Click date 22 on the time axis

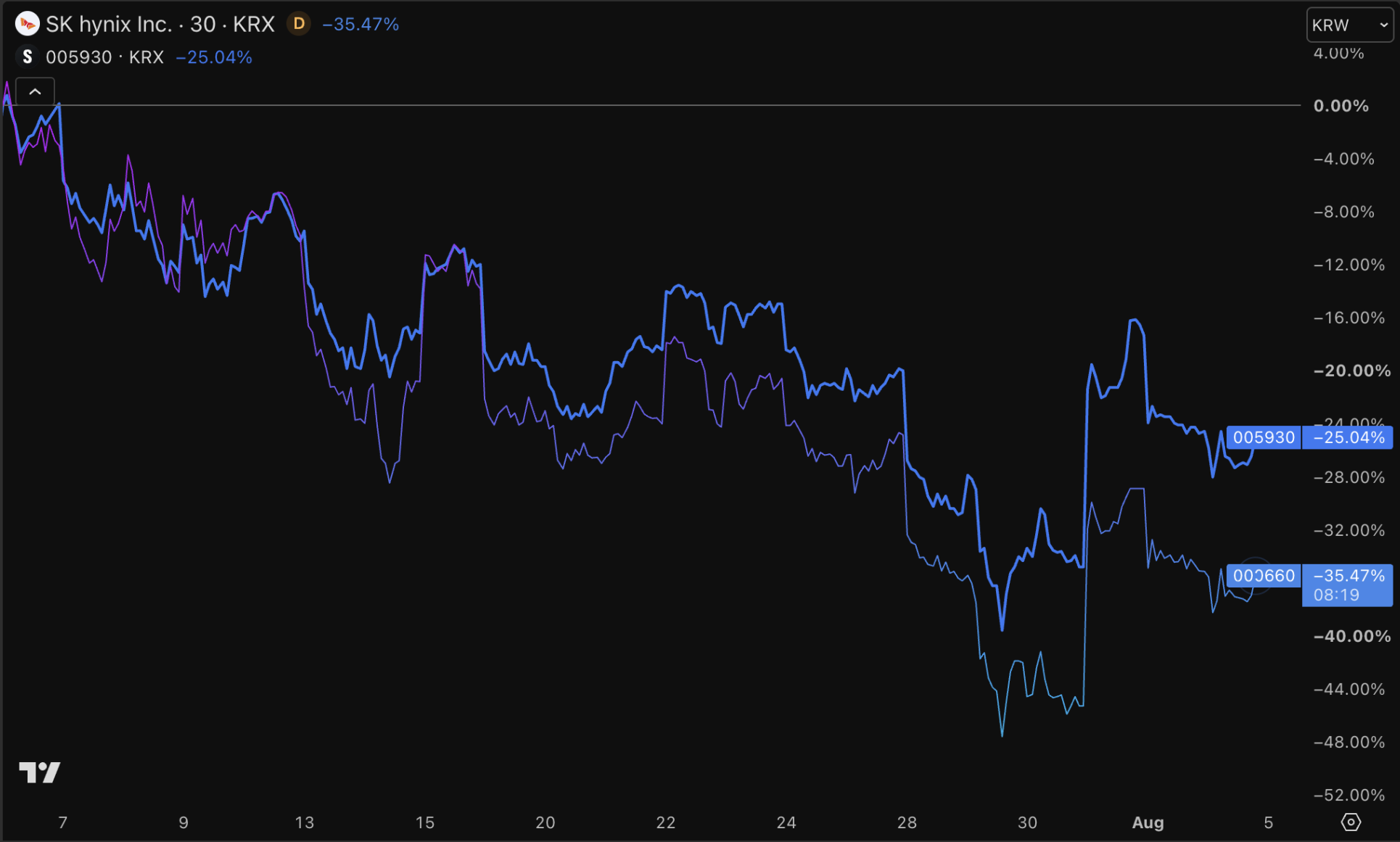pos(666,822)
